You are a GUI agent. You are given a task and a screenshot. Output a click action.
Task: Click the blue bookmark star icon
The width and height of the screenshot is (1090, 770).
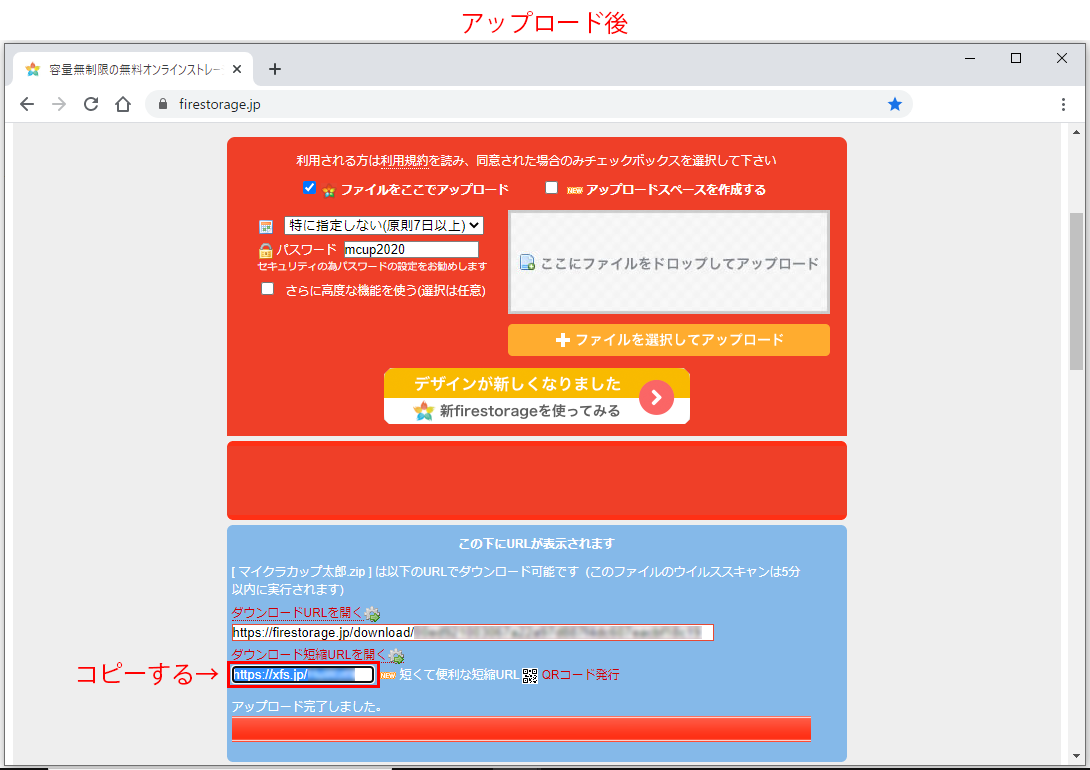(x=895, y=104)
